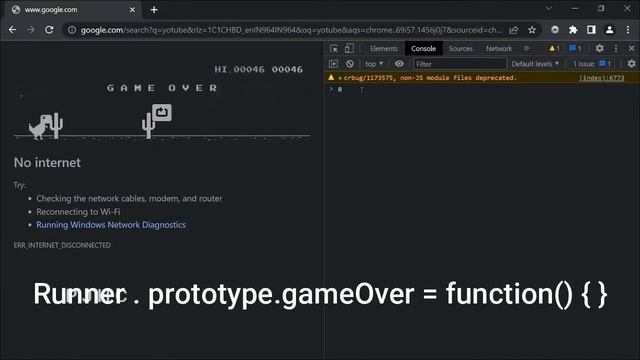Image resolution: width=640 pixels, height=360 pixels.
Task: Open the Chrome side panel
Action: pos(591,30)
